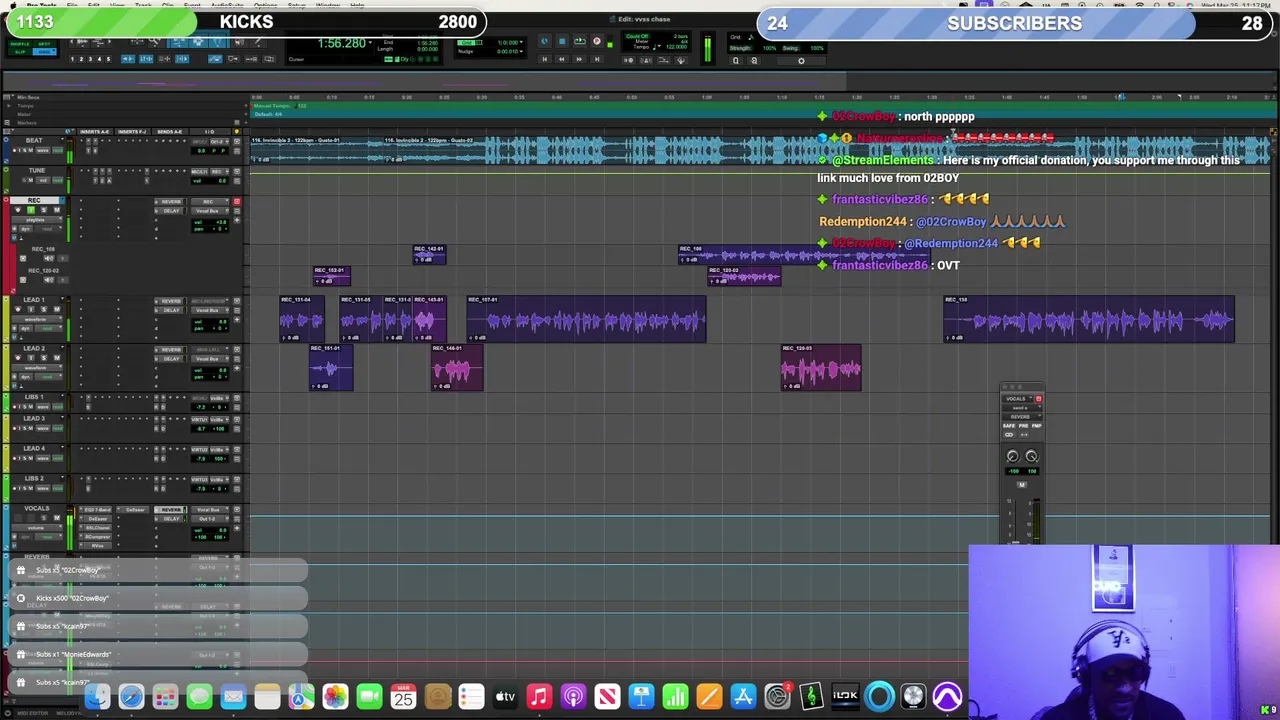Record-arm the REC track
Viewport: 1280px width, 720px height.
pyautogui.click(x=18, y=210)
